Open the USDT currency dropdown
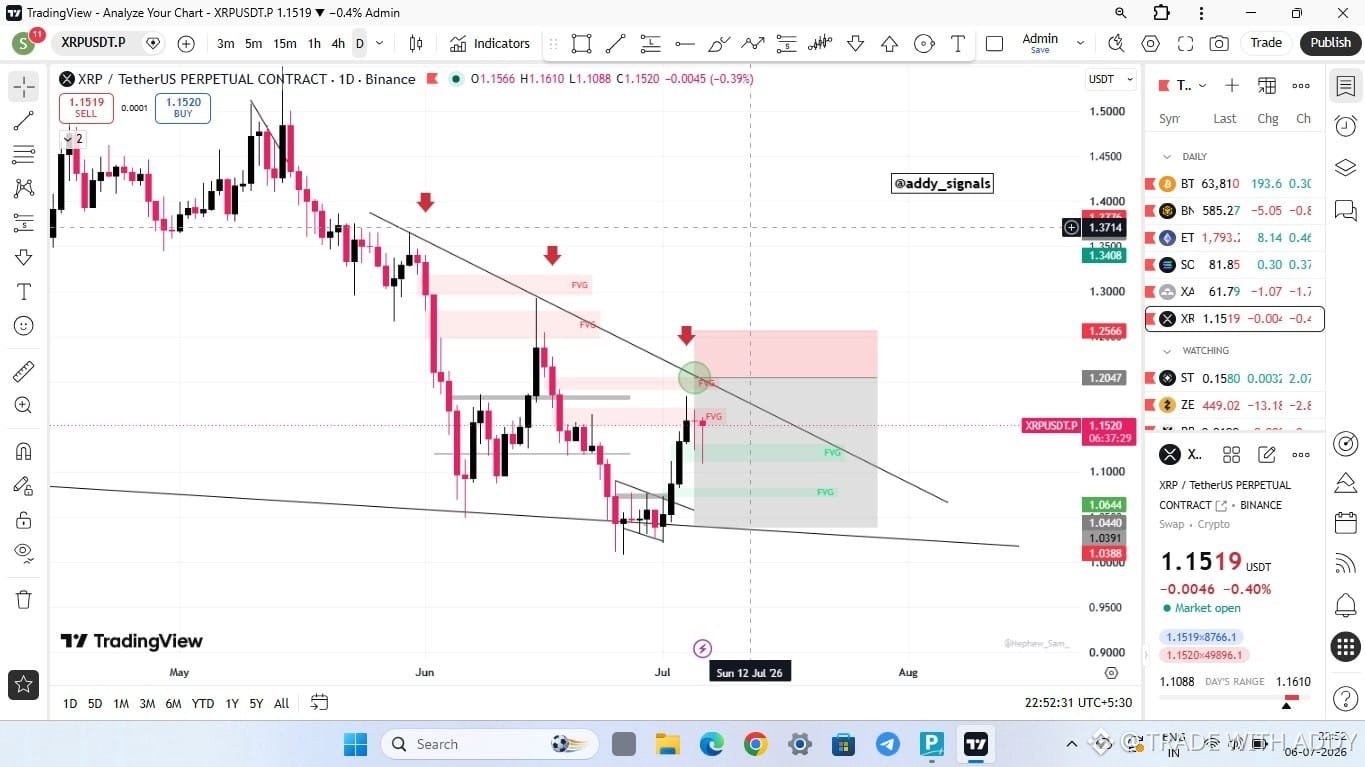Image resolution: width=1365 pixels, height=767 pixels. [1111, 79]
